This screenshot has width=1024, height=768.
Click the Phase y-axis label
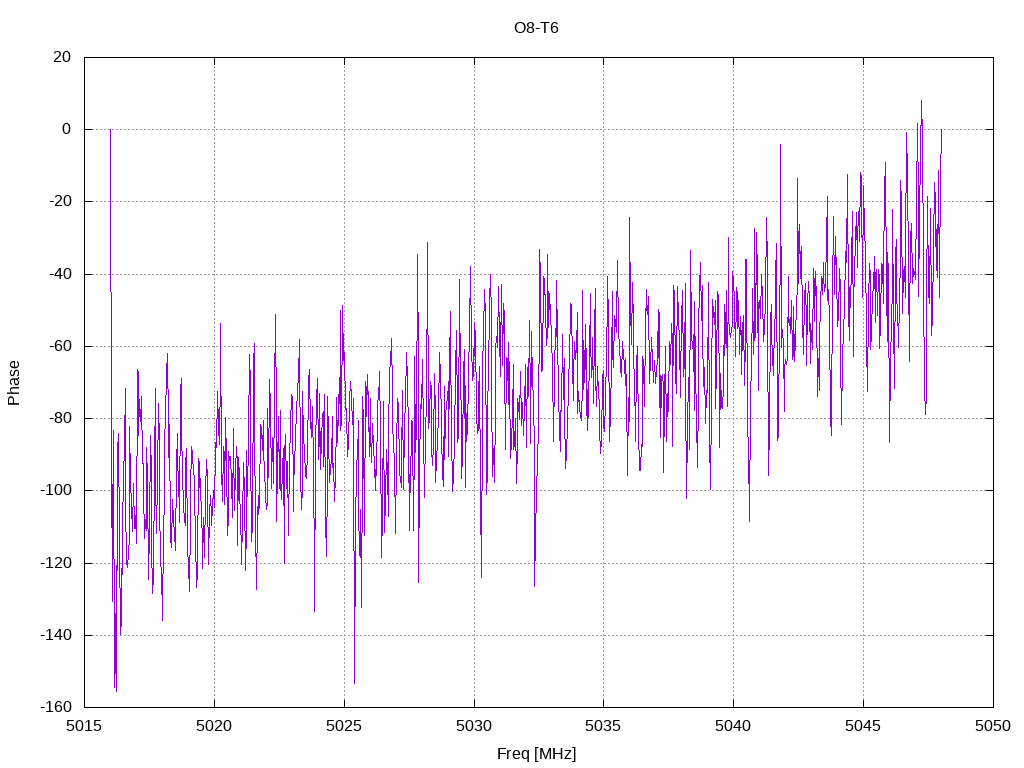coord(14,383)
